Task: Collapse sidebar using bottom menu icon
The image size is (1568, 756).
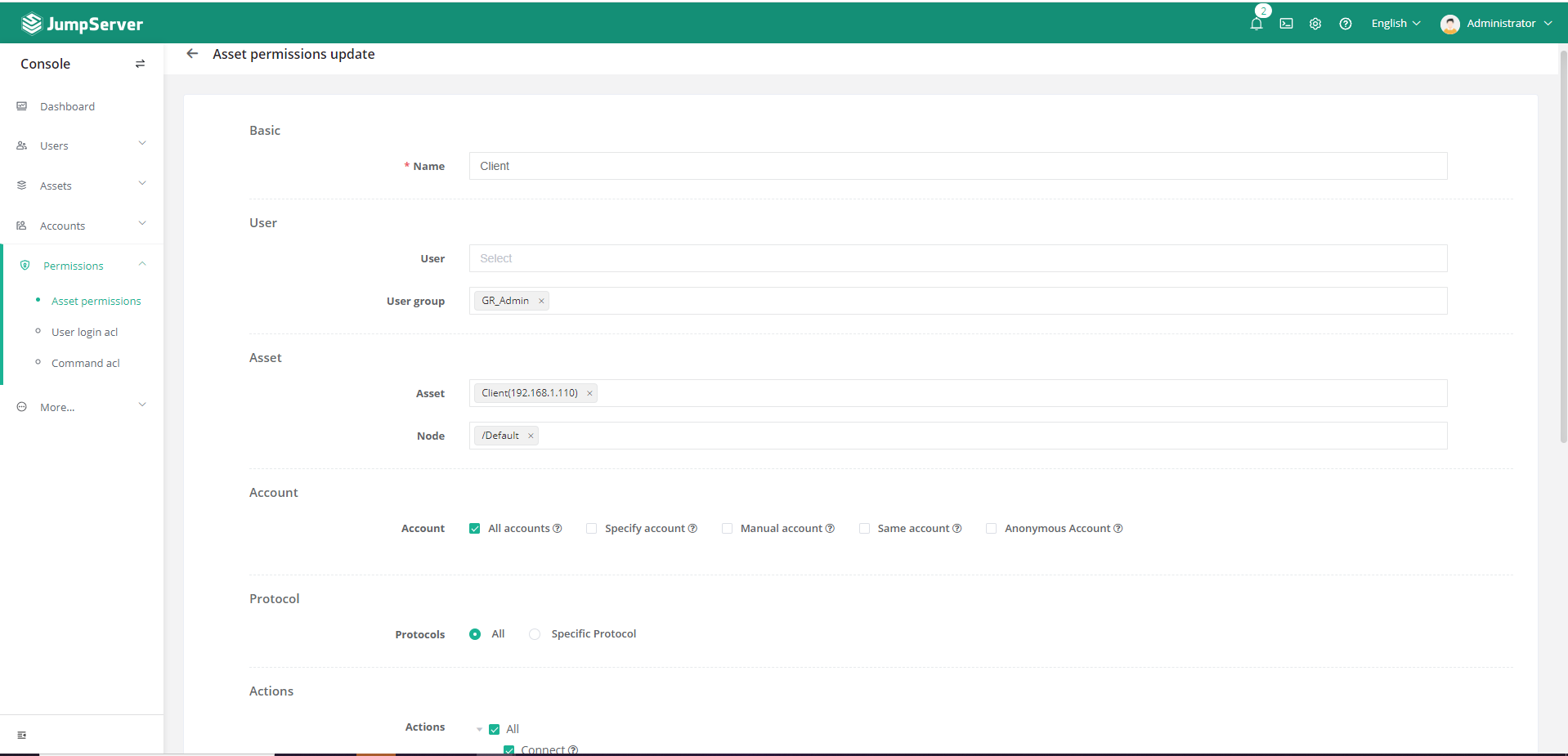Action: click(22, 735)
